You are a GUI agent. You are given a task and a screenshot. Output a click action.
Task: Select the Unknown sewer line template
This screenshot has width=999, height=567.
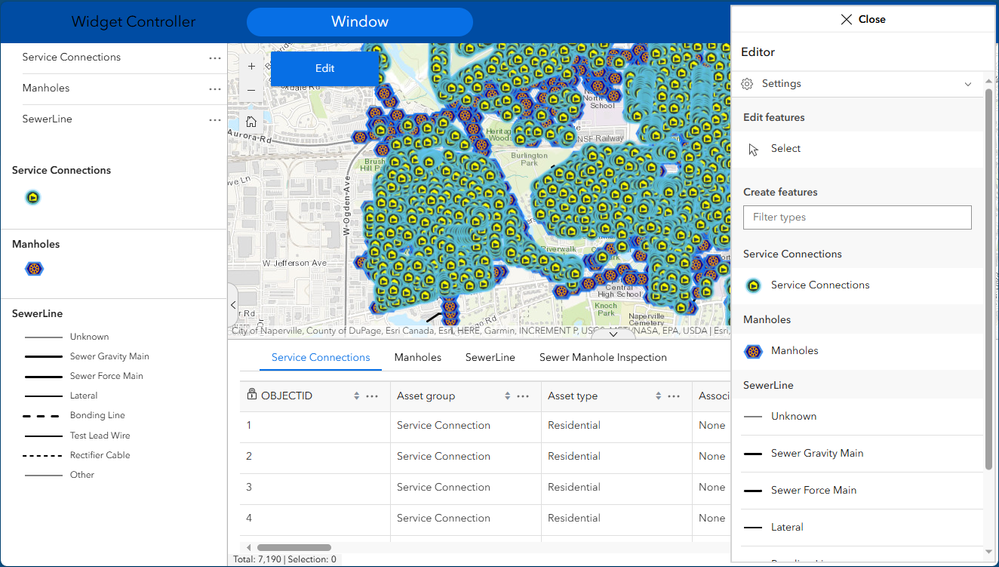coord(863,417)
